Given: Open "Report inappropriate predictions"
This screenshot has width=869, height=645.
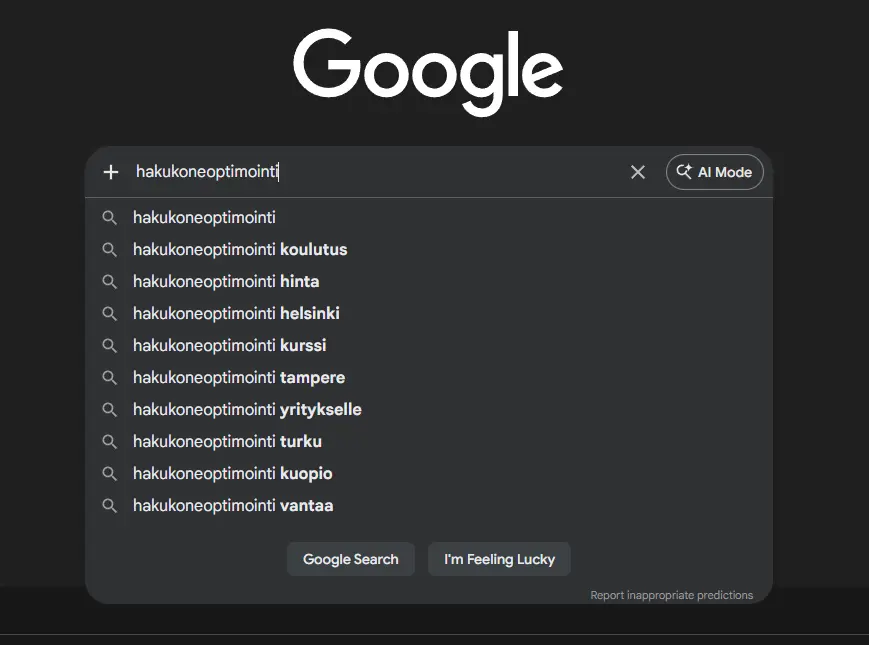Looking at the screenshot, I should click(x=671, y=594).
